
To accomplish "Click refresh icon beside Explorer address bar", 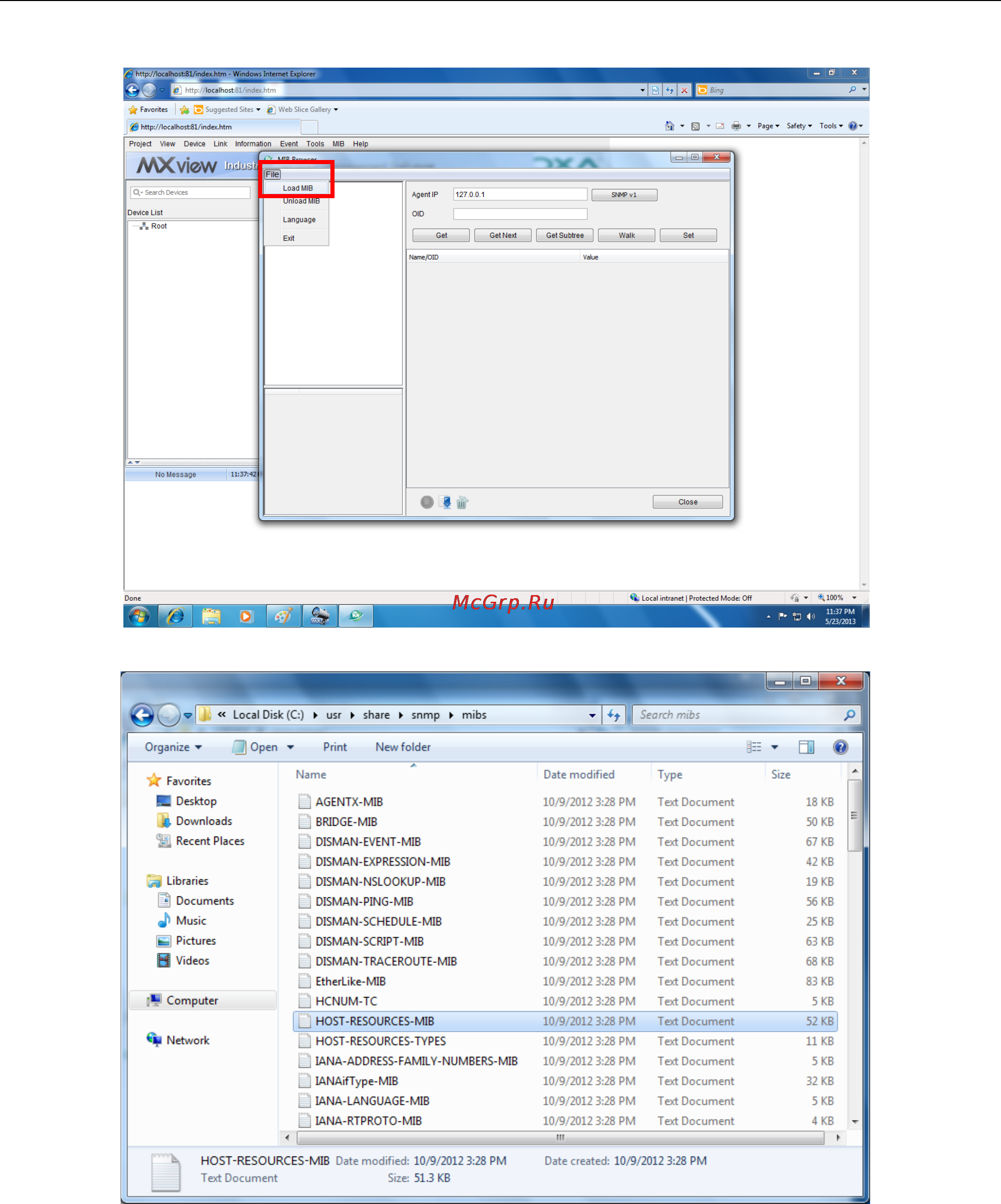I will [614, 715].
